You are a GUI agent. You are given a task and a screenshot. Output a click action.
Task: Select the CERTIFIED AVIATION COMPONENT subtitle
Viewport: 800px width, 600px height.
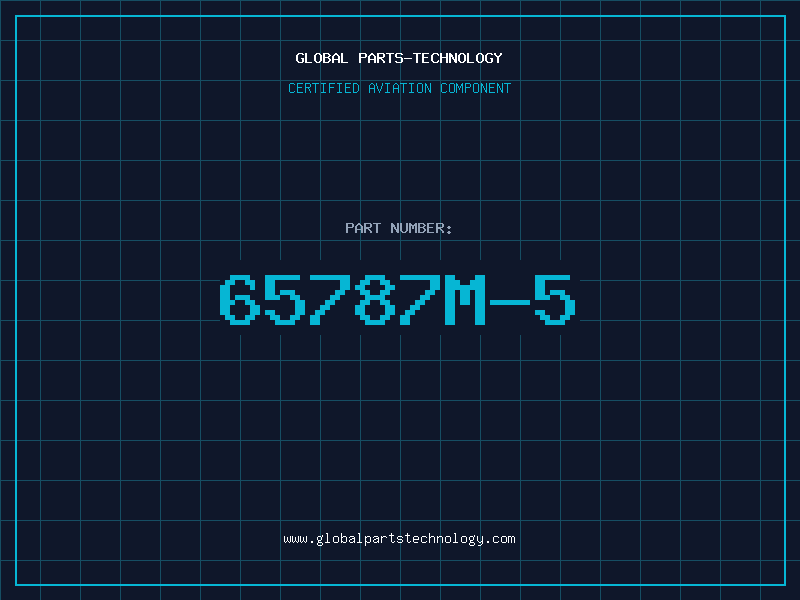tap(399, 88)
